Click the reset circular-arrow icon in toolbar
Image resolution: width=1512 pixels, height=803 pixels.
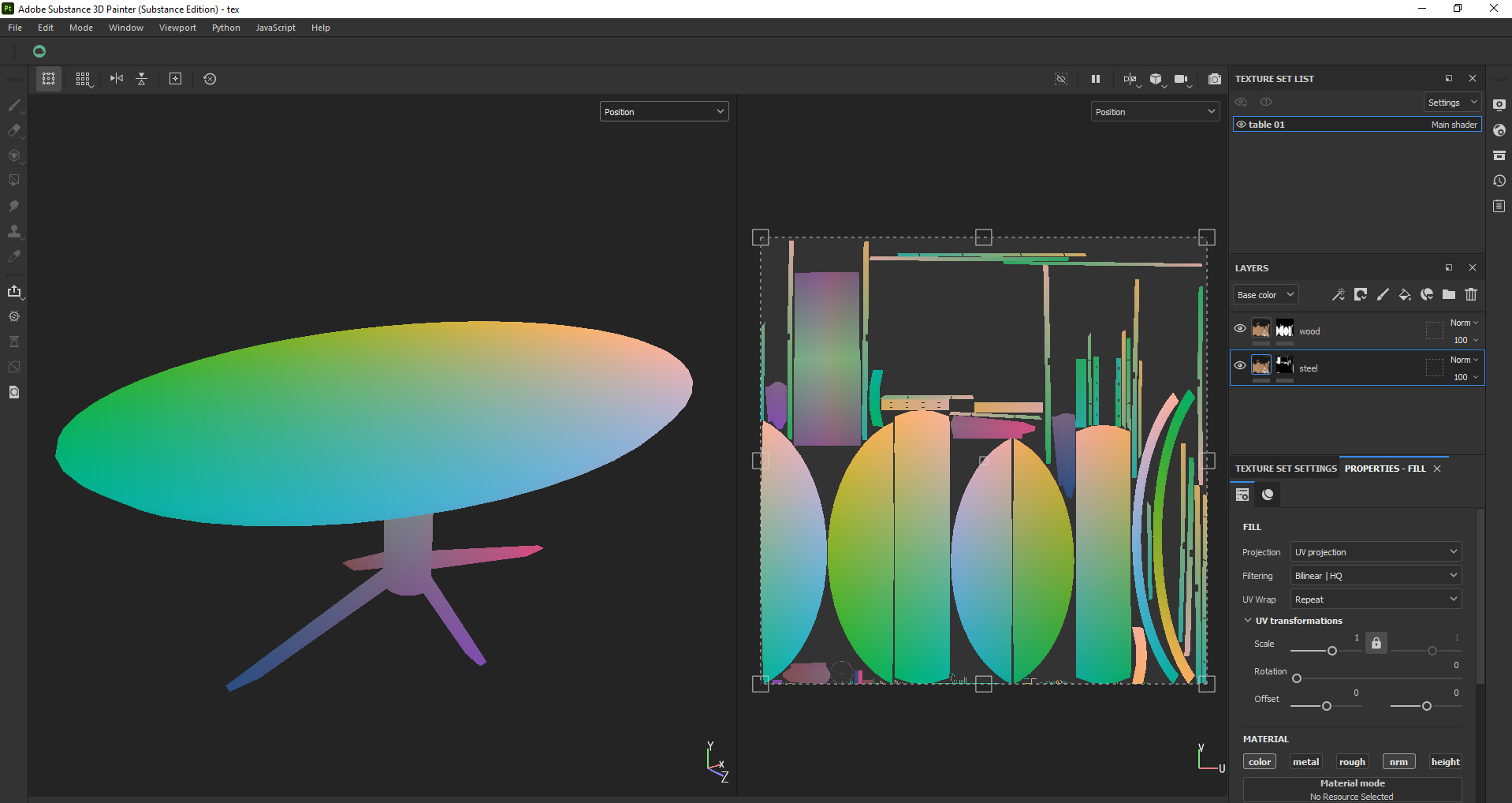point(210,79)
